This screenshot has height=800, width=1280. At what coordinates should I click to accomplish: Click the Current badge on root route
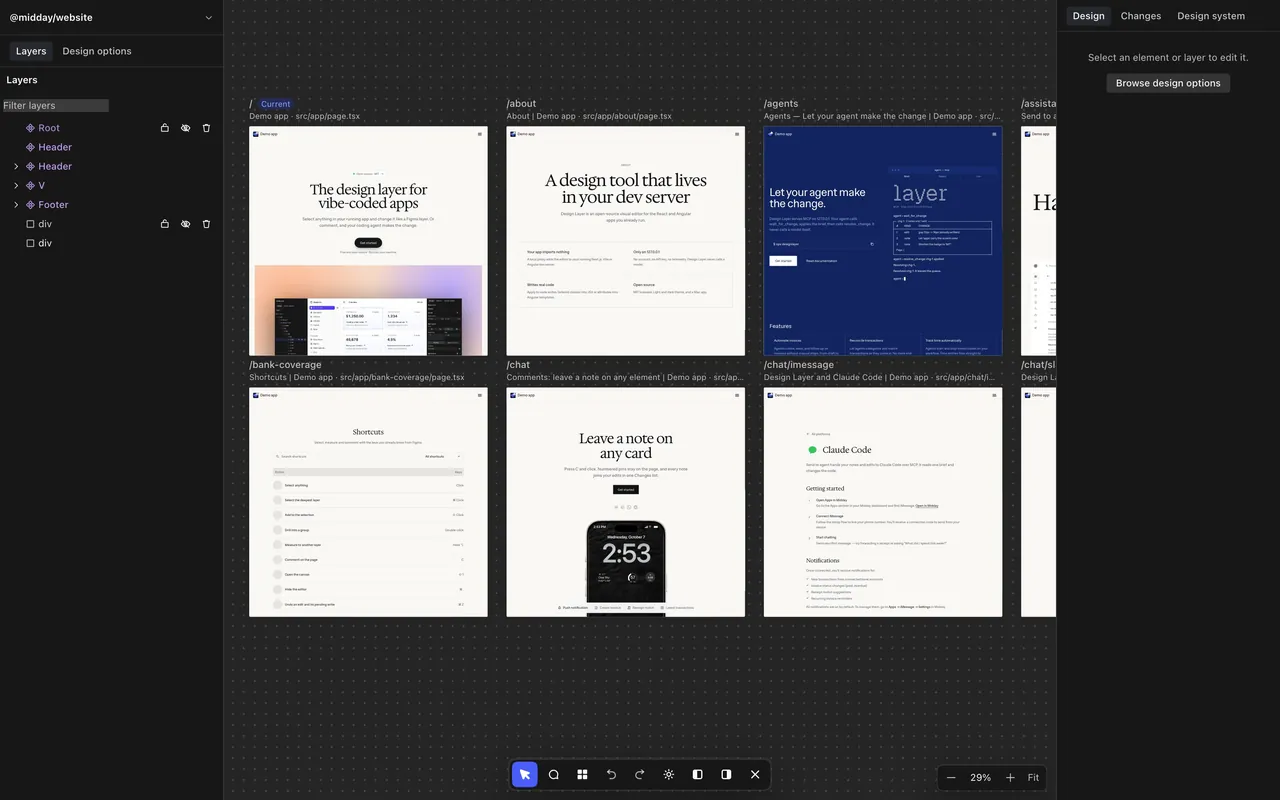click(x=275, y=104)
